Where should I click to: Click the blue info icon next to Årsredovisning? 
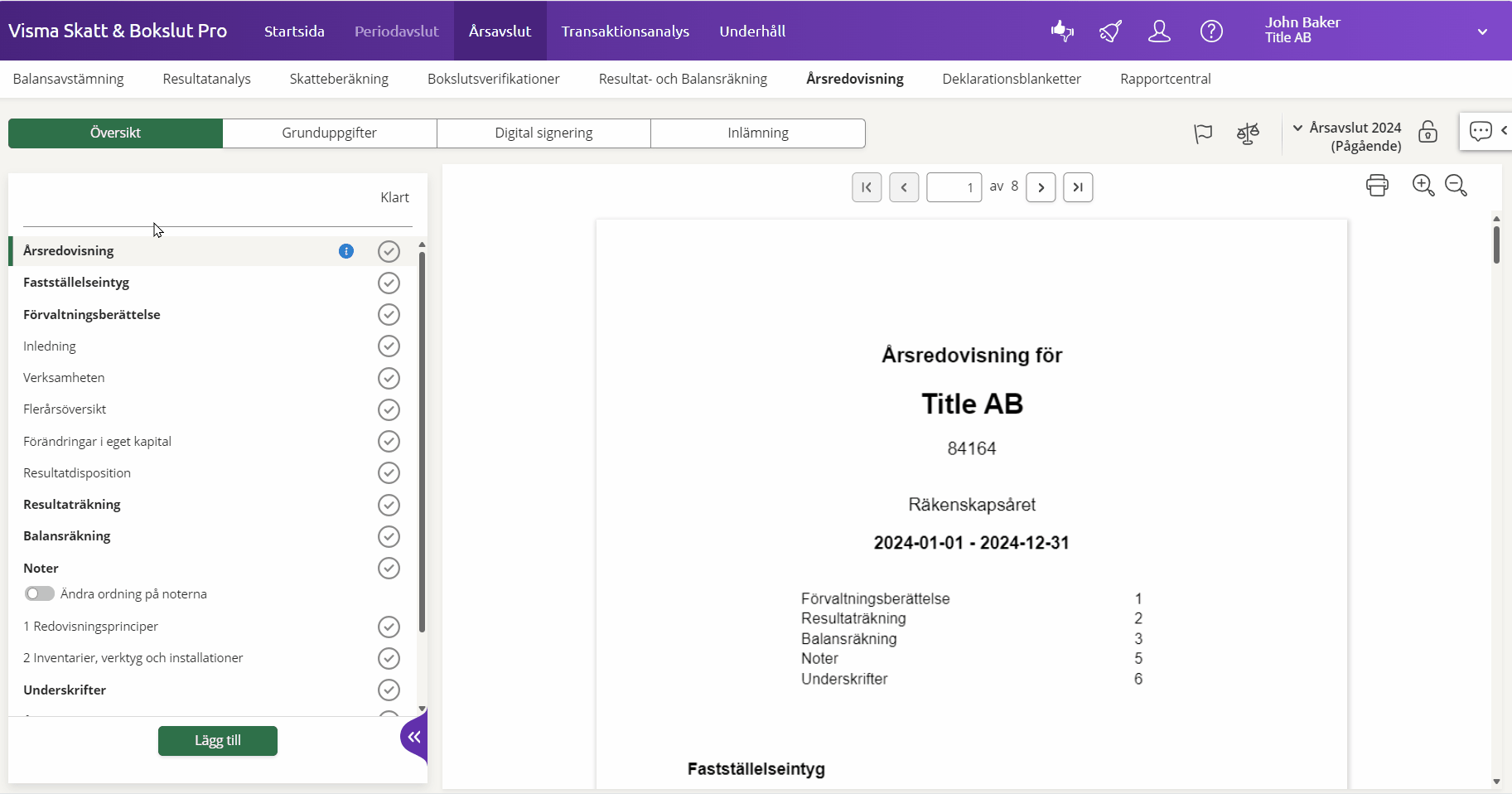tap(346, 251)
